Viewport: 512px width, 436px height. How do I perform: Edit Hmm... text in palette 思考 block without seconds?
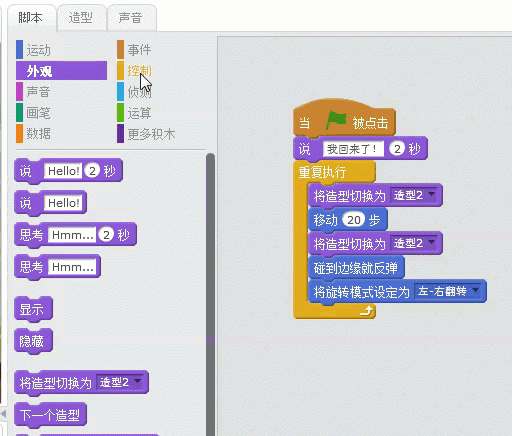coord(72,267)
